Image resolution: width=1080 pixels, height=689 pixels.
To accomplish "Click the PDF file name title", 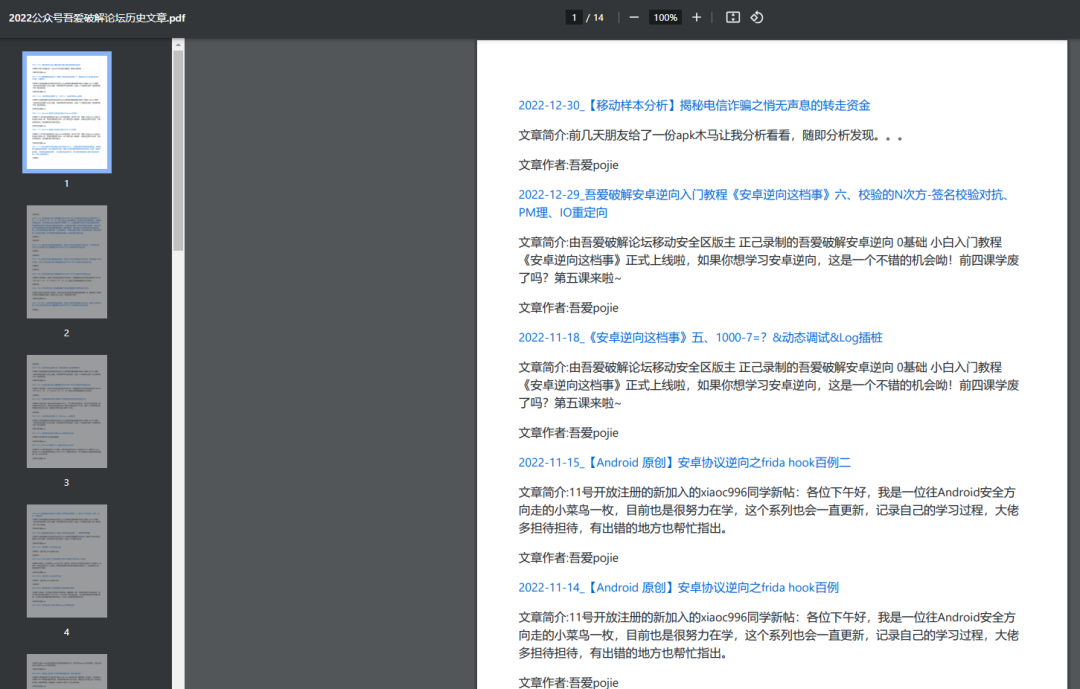I will point(97,18).
